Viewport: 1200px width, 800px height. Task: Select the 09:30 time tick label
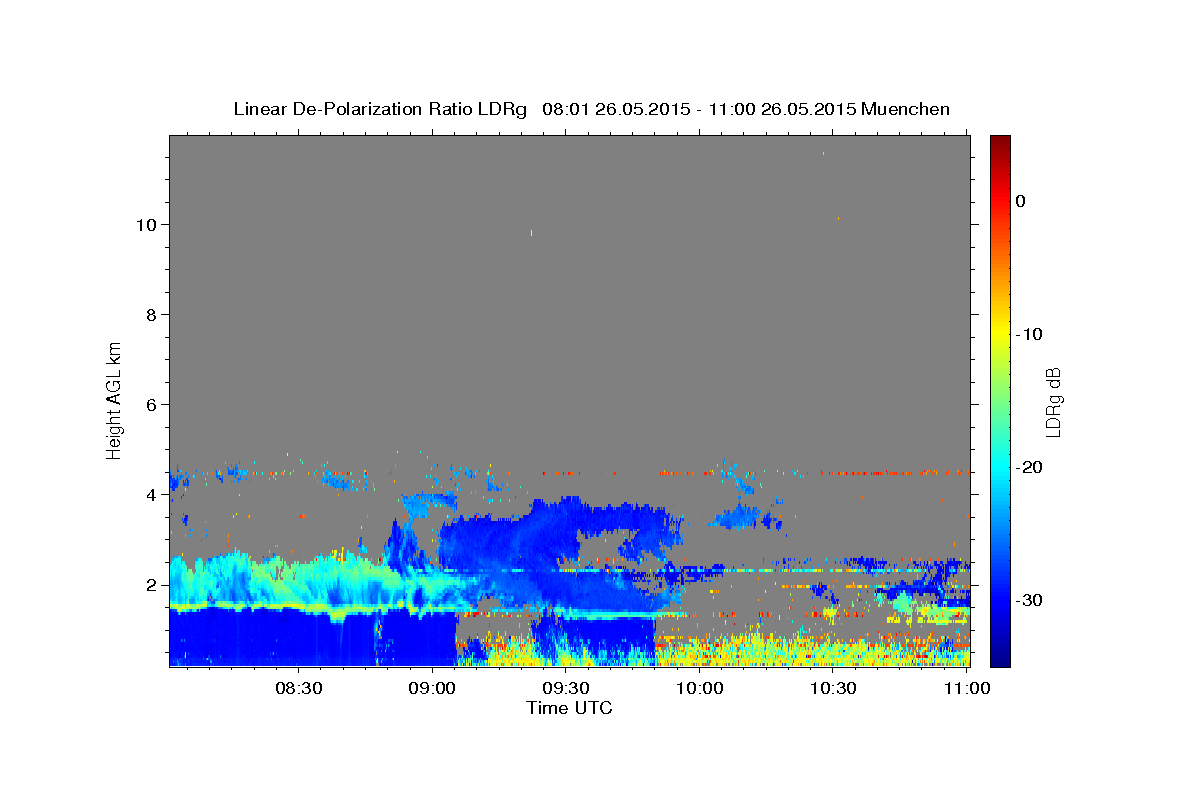(x=566, y=688)
